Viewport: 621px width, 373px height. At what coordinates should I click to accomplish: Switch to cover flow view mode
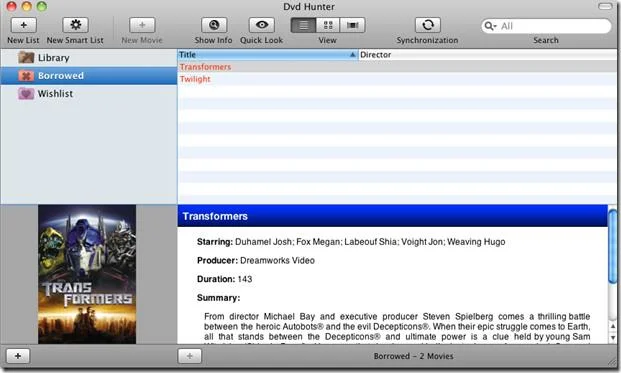(352, 25)
